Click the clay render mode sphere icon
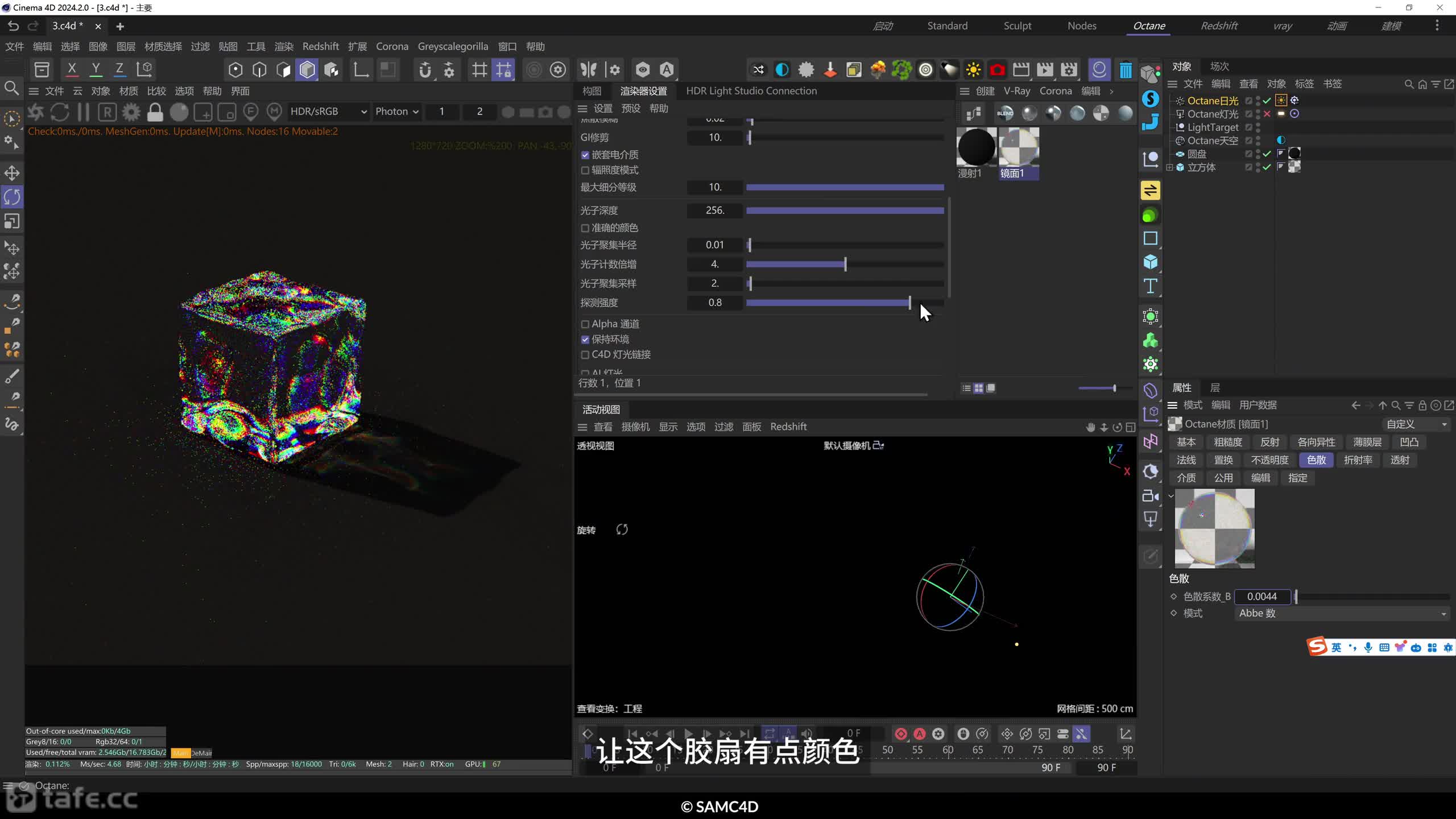Viewport: 1456px width, 819px height. pos(179,111)
